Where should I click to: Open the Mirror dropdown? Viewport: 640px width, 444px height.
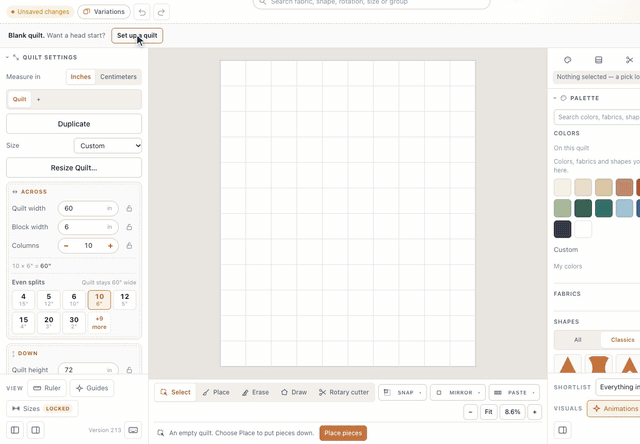[458, 393]
